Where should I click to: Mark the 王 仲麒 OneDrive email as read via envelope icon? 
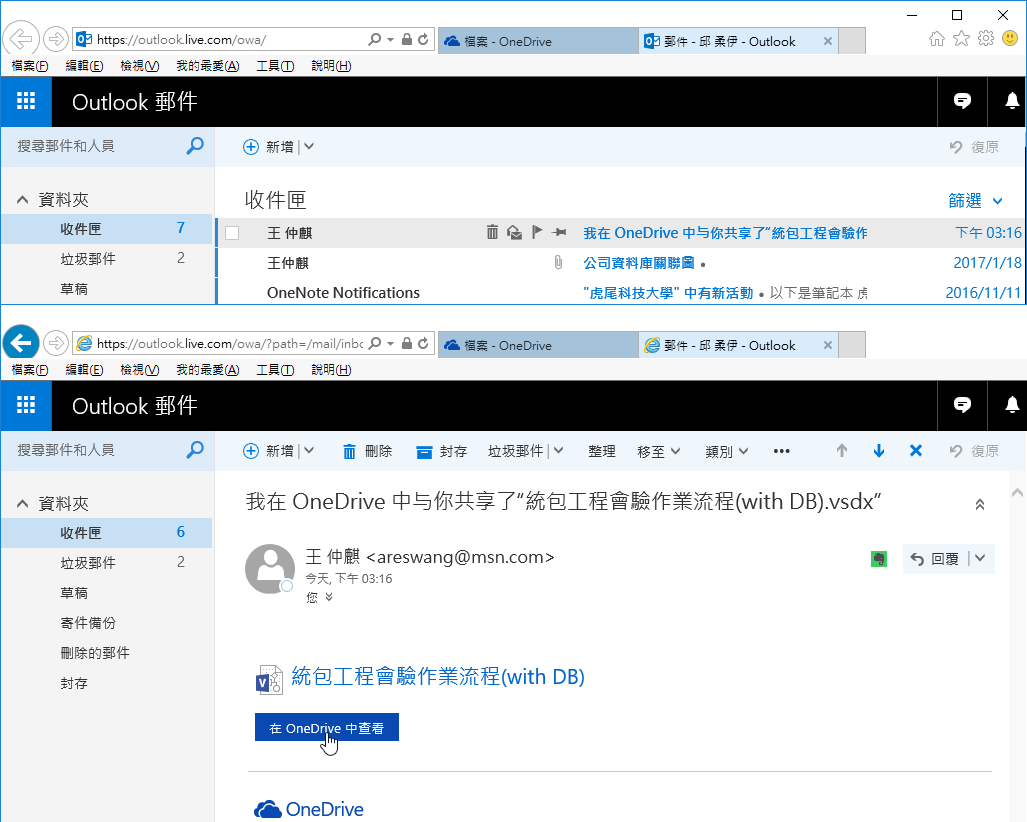[514, 232]
